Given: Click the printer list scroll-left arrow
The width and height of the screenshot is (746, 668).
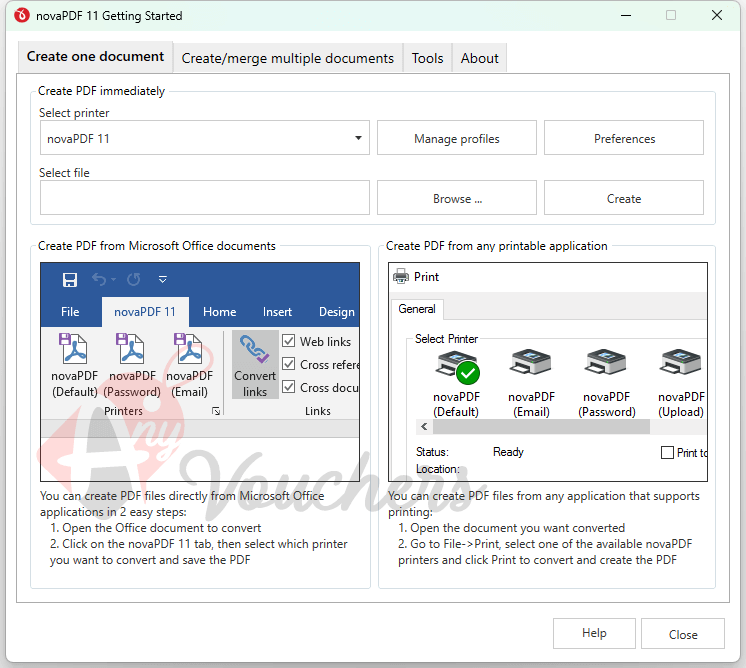Looking at the screenshot, I should [x=424, y=427].
